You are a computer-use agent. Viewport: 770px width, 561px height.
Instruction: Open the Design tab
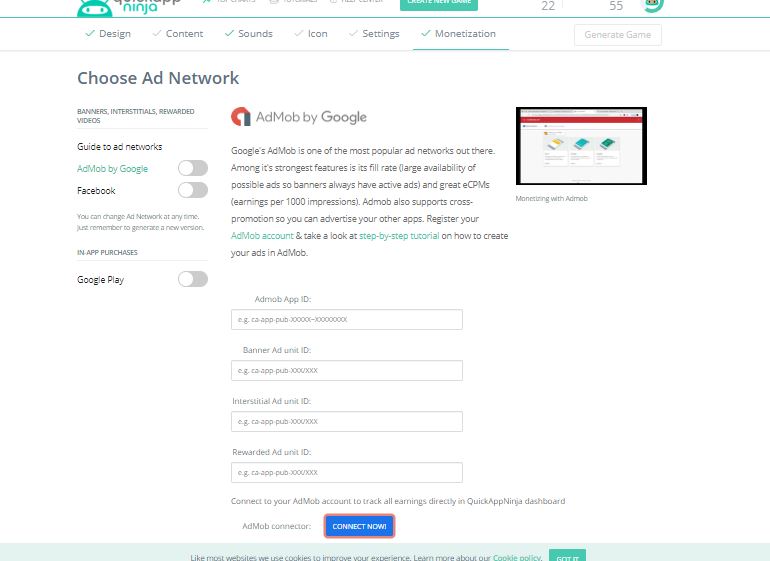coord(108,33)
